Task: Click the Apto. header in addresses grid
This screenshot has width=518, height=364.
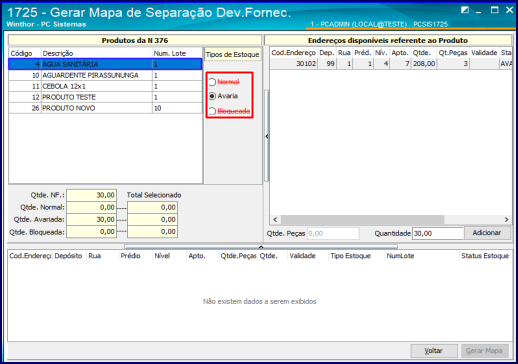Action: 400,53
